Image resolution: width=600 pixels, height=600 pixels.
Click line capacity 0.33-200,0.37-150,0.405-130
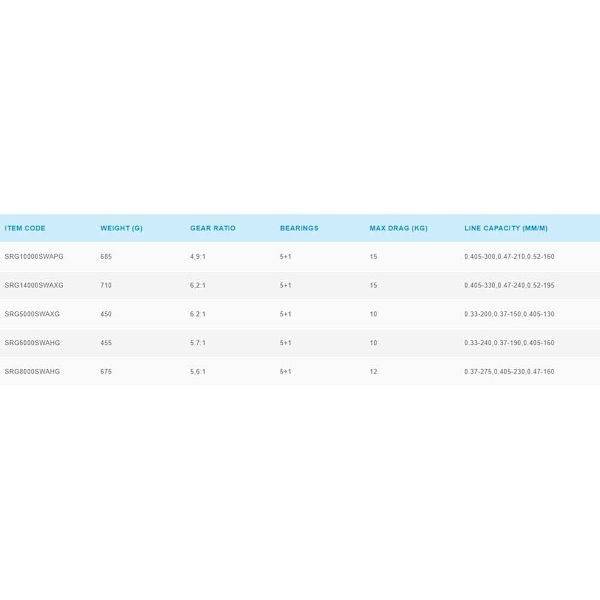[509, 314]
